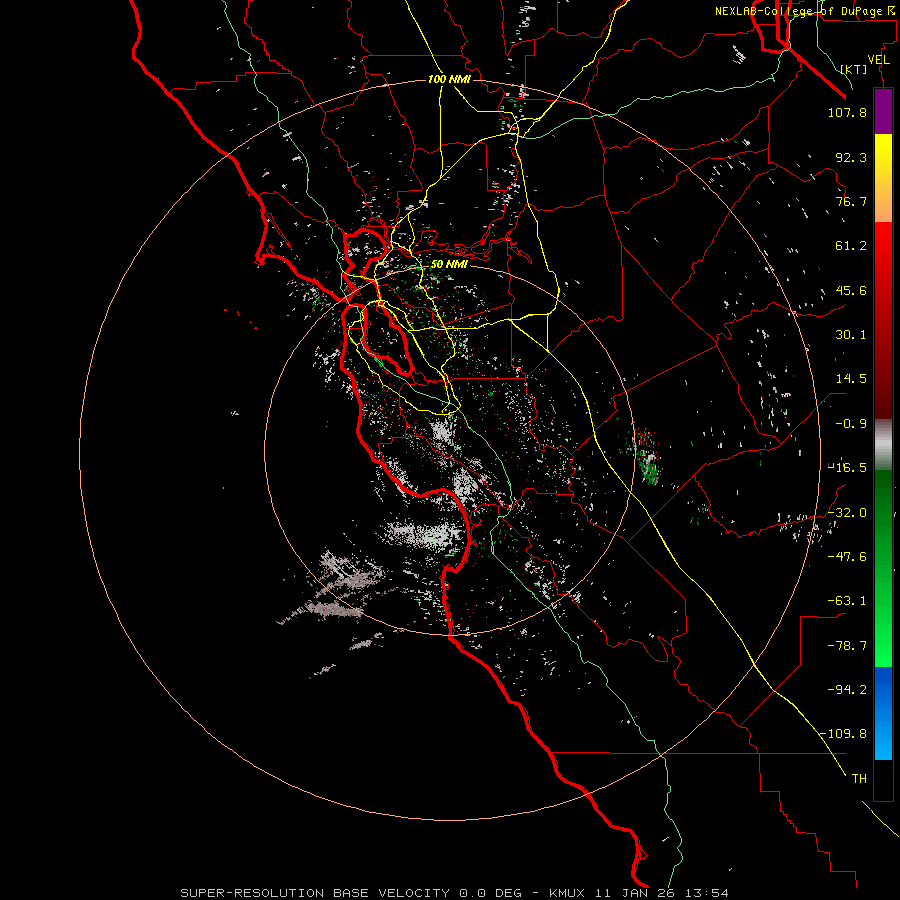Click the purple segment of the velocity color bar
Screen dimensions: 900x900
883,111
